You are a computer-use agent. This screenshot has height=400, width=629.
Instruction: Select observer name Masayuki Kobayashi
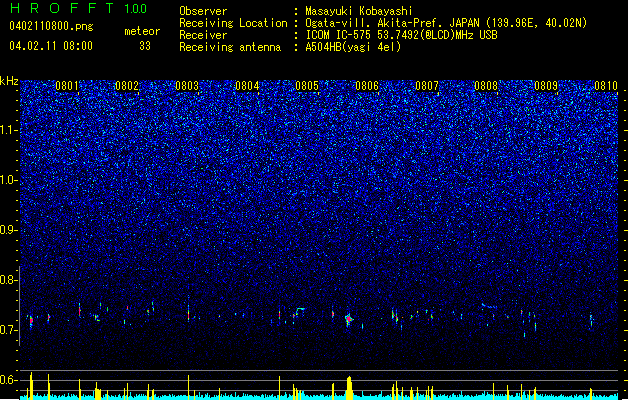359,11
